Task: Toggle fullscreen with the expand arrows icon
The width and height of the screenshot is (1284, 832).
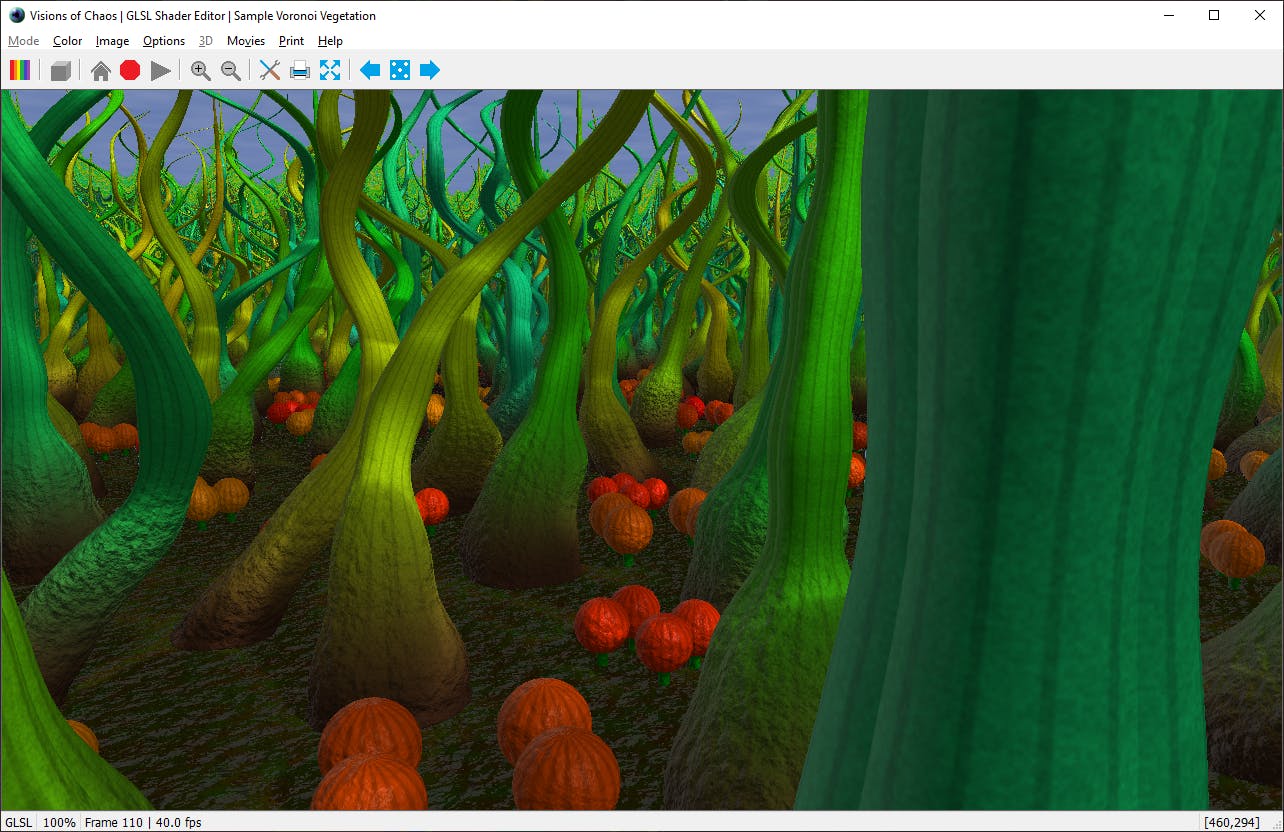Action: click(x=329, y=70)
